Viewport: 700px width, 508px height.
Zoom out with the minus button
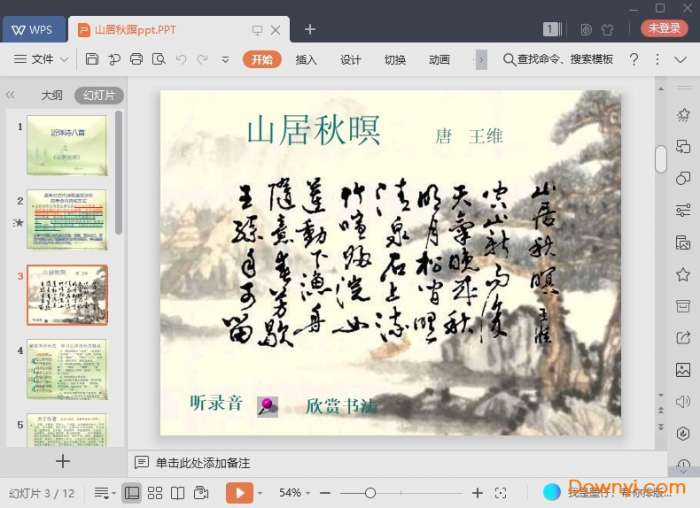(x=325, y=493)
